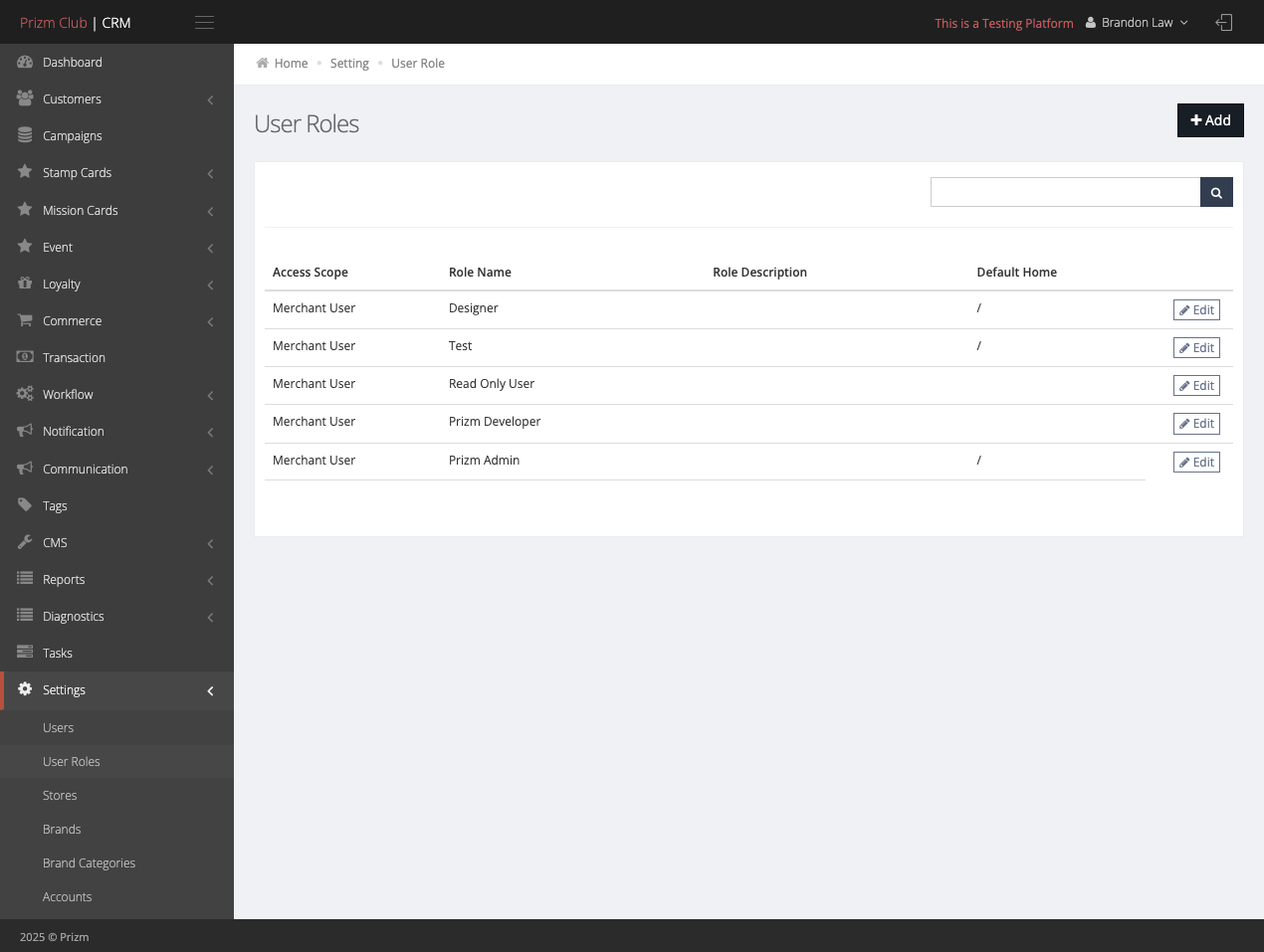
Task: Edit the Read Only User role
Action: pyautogui.click(x=1196, y=385)
